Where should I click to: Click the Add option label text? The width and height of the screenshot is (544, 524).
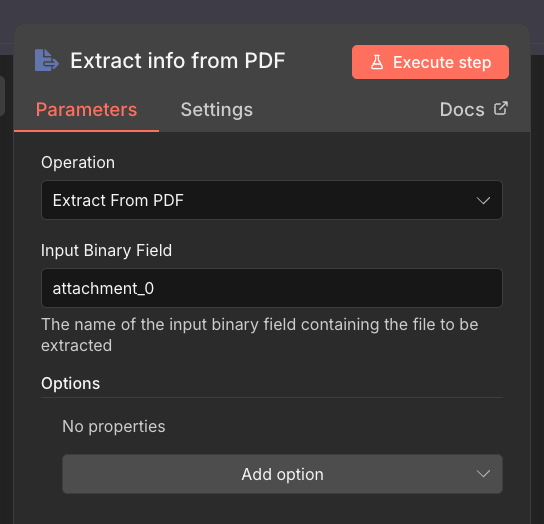tap(282, 474)
